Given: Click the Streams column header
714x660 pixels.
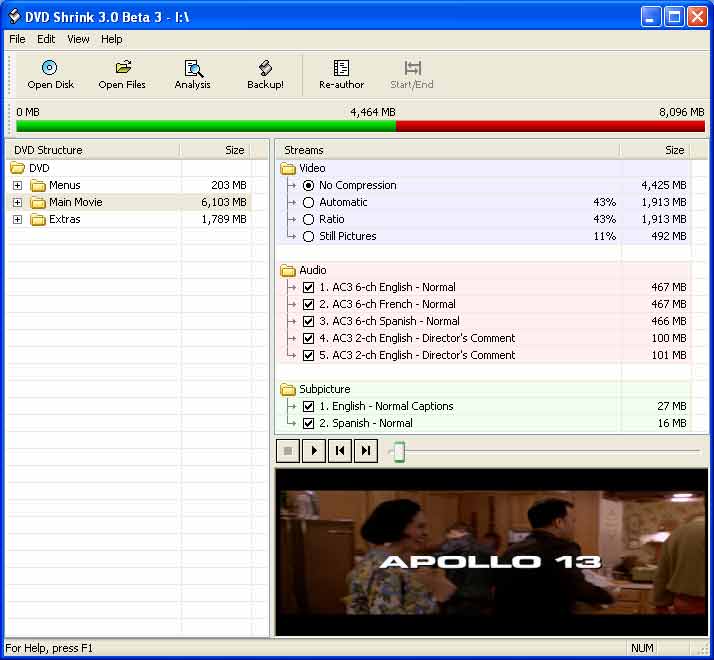Looking at the screenshot, I should (448, 150).
